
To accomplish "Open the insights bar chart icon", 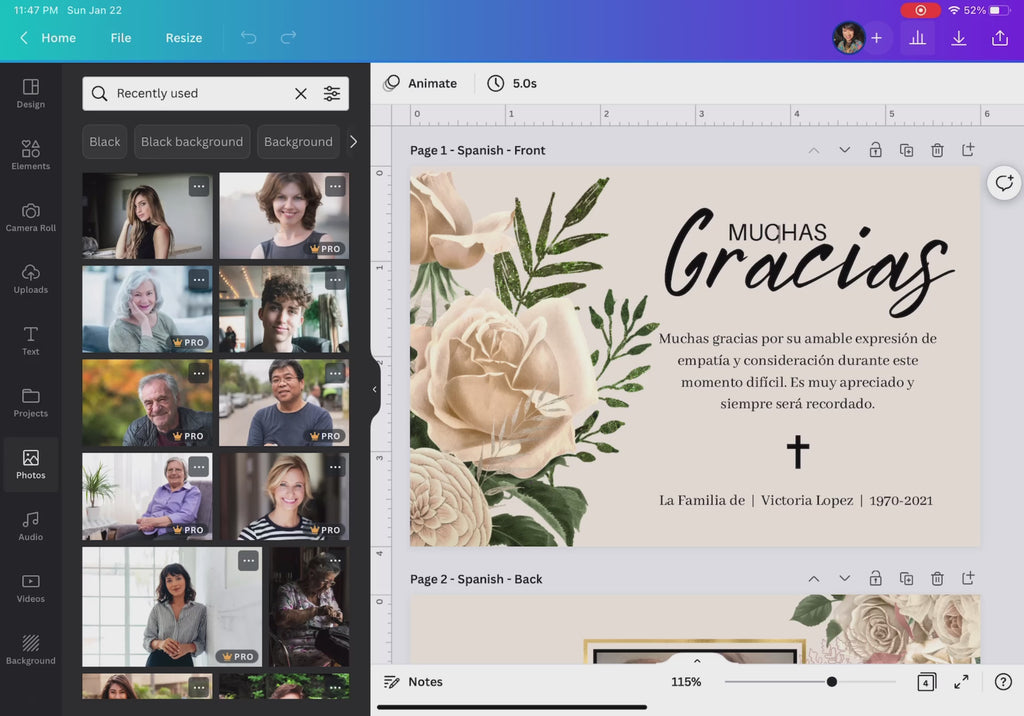I will click(x=918, y=38).
